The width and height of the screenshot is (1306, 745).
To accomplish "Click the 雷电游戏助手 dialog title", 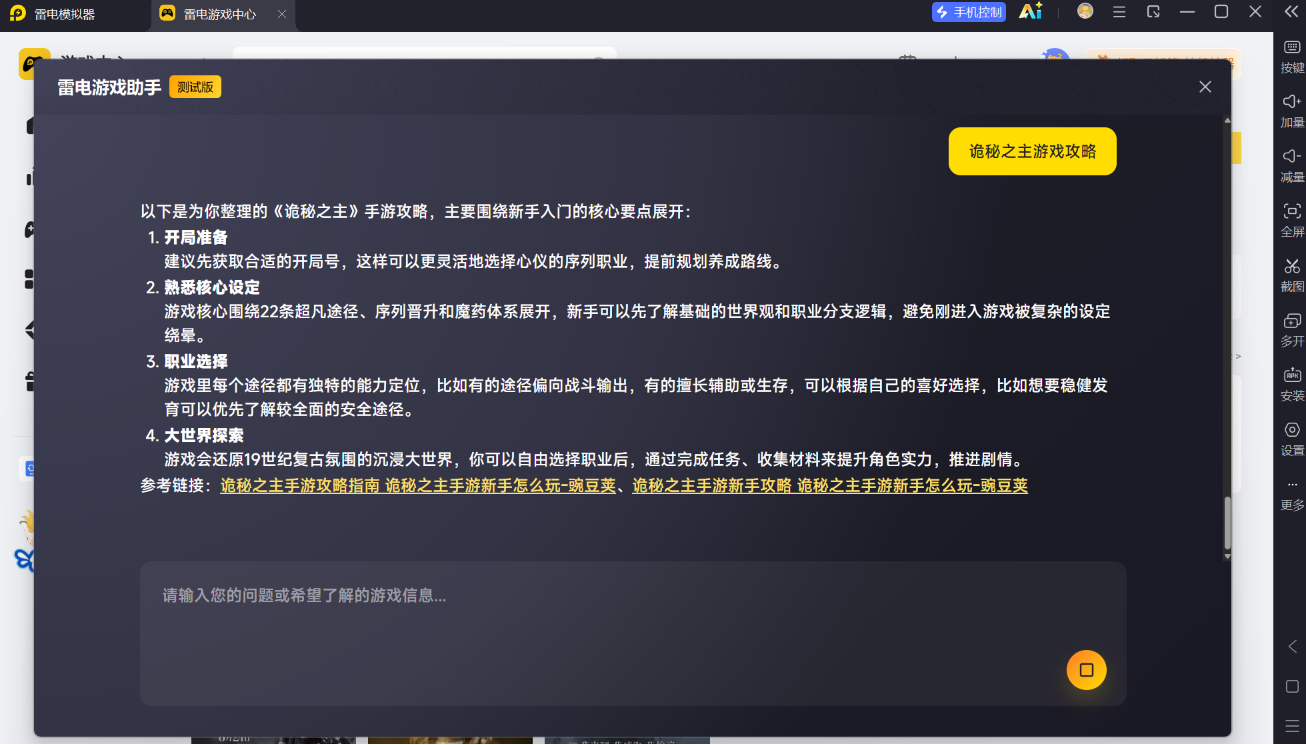I will (109, 87).
